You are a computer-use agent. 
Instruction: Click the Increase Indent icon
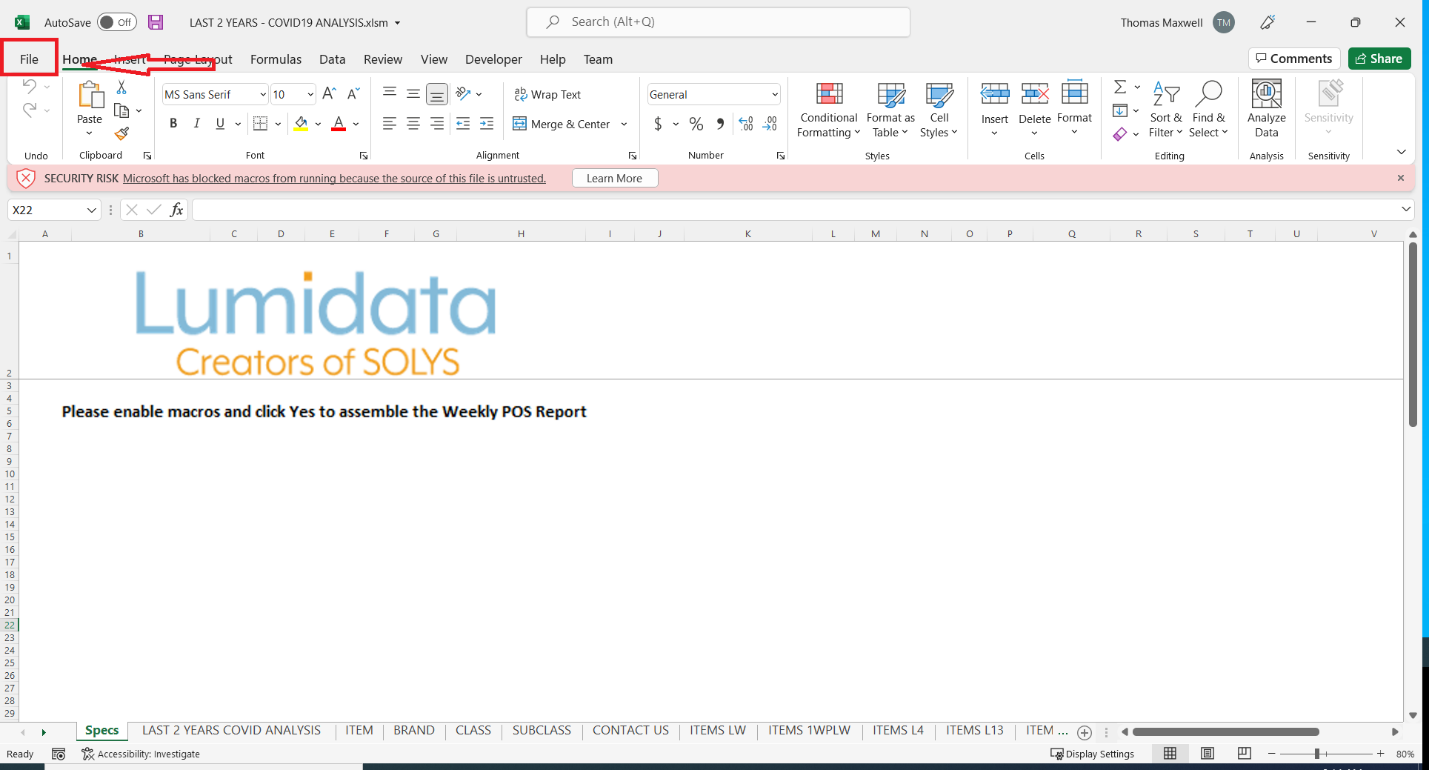[487, 124]
